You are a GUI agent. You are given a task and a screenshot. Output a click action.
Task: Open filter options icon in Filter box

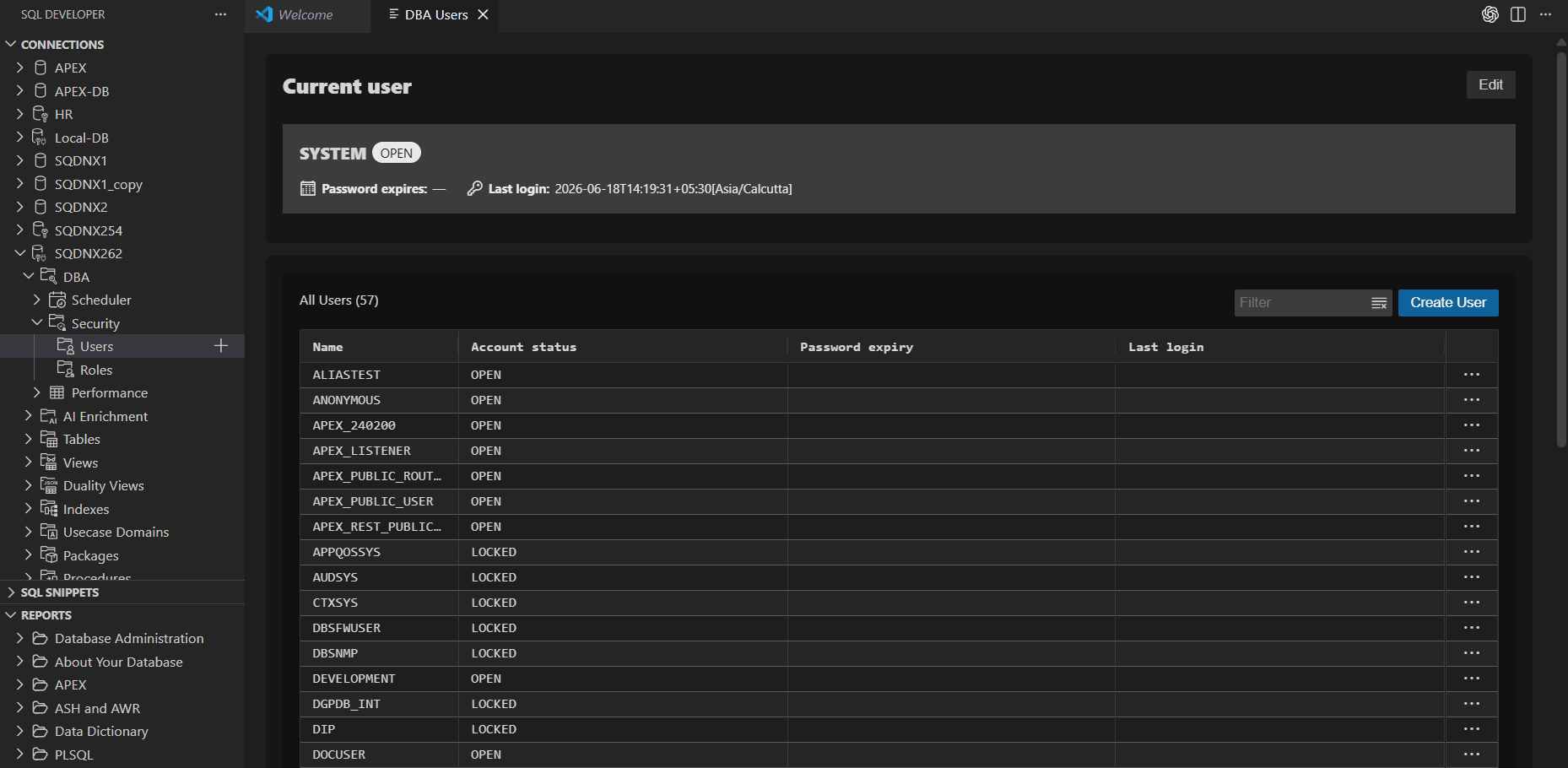(x=1379, y=303)
